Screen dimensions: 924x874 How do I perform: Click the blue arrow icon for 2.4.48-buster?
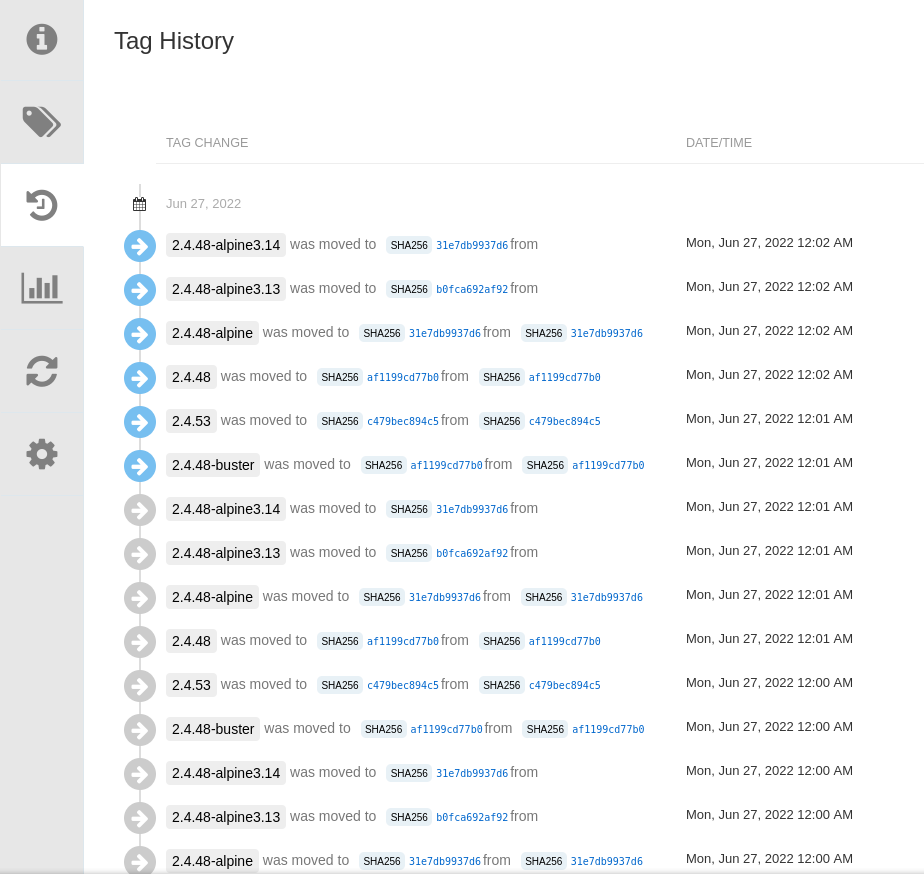pyautogui.click(x=139, y=465)
